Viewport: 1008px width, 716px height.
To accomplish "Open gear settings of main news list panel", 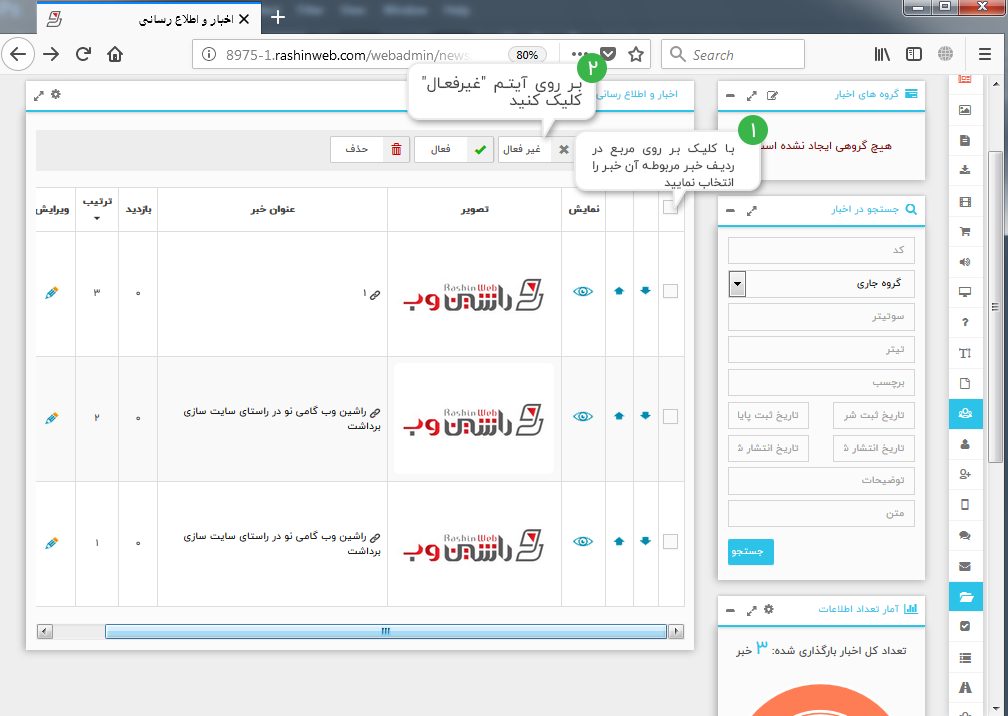I will point(56,94).
